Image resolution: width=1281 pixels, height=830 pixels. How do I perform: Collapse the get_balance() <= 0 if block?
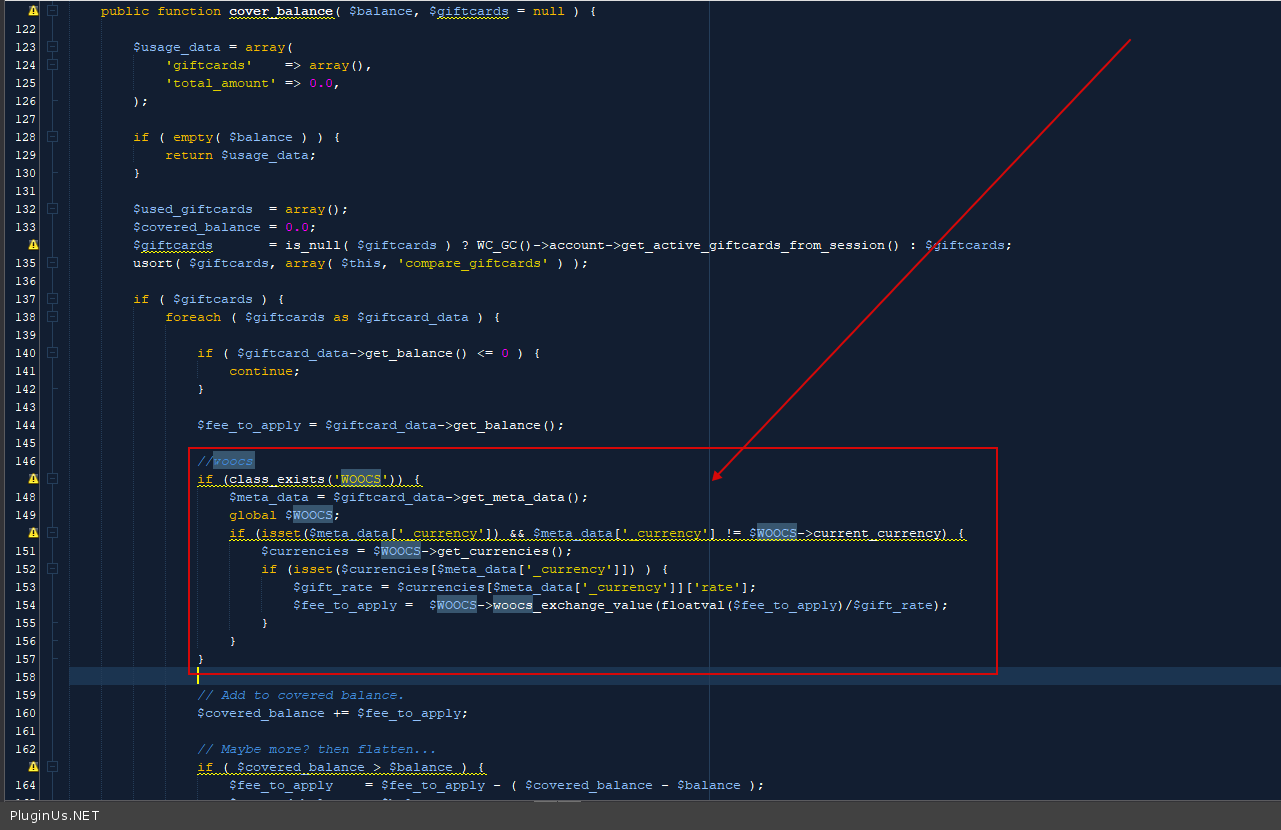[53, 353]
